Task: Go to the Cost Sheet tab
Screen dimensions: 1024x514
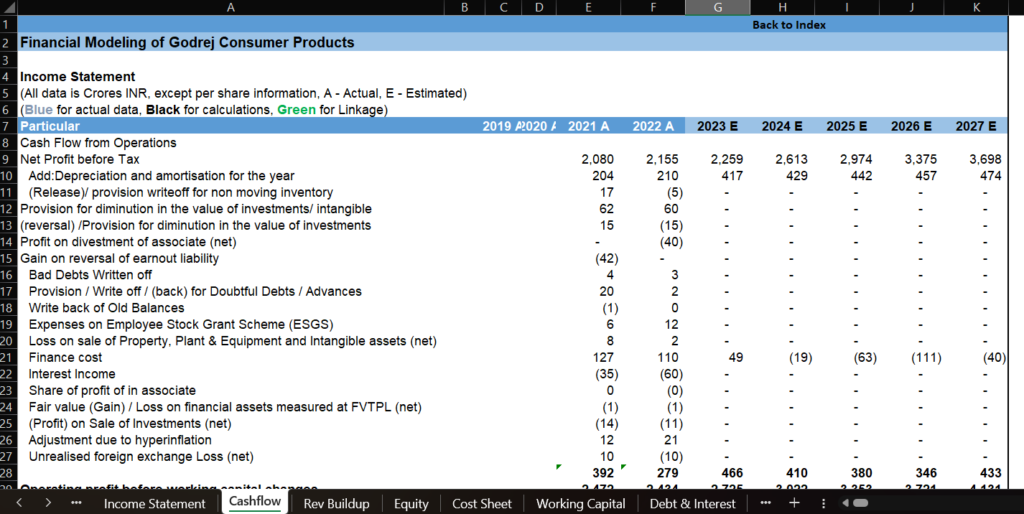Action: pos(482,503)
